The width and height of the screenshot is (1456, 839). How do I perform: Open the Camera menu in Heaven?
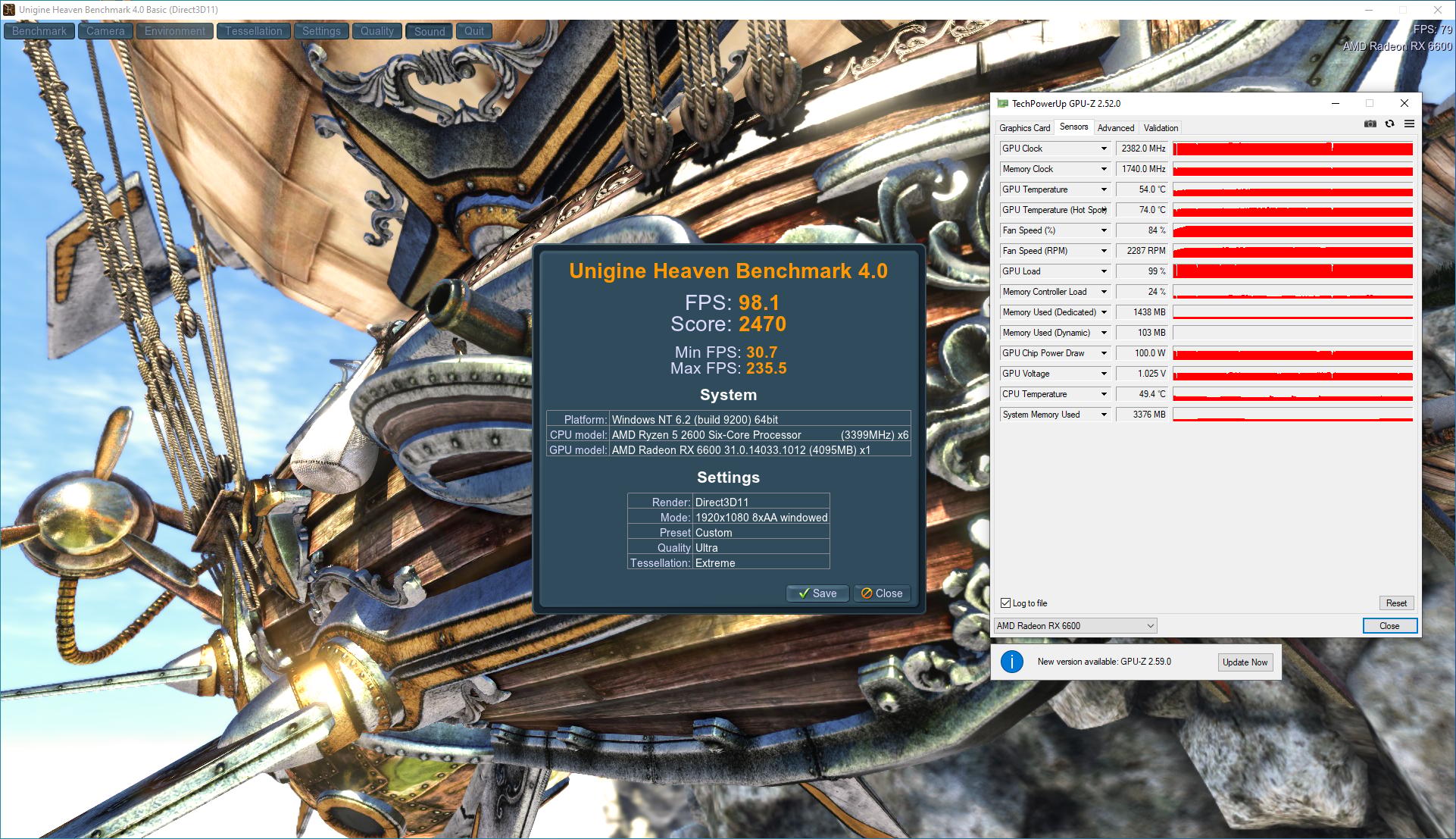pos(105,31)
